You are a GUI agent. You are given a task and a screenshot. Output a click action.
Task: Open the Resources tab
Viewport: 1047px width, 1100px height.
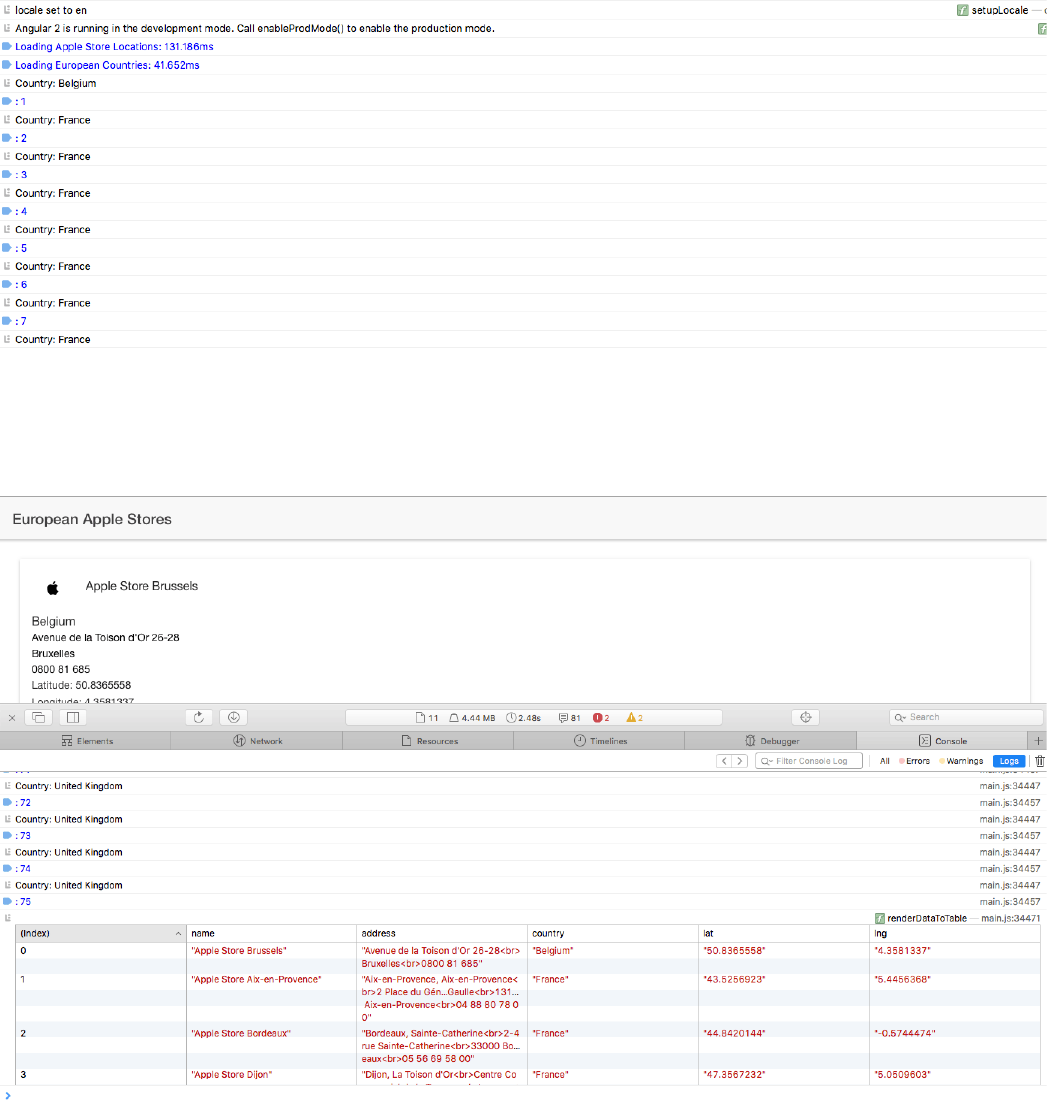[428, 741]
